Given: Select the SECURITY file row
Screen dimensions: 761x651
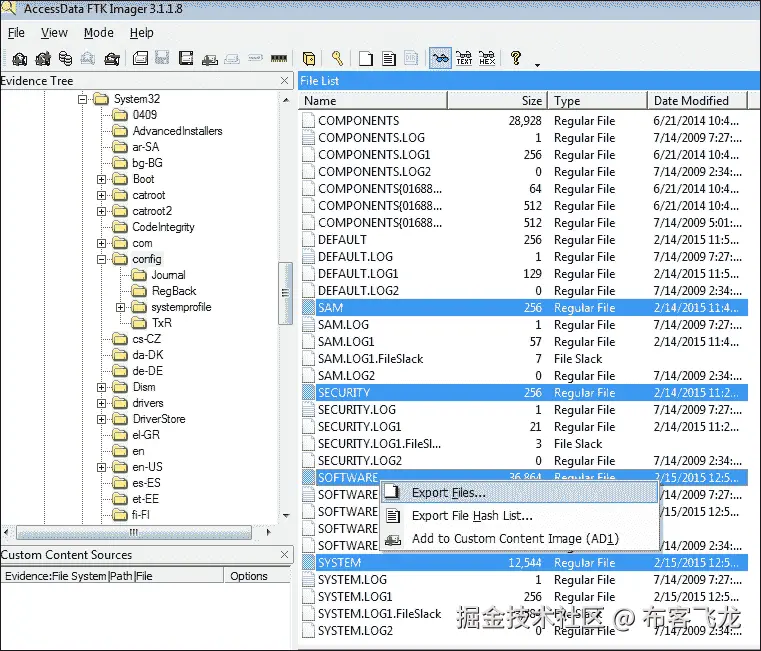Looking at the screenshot, I should (524, 393).
